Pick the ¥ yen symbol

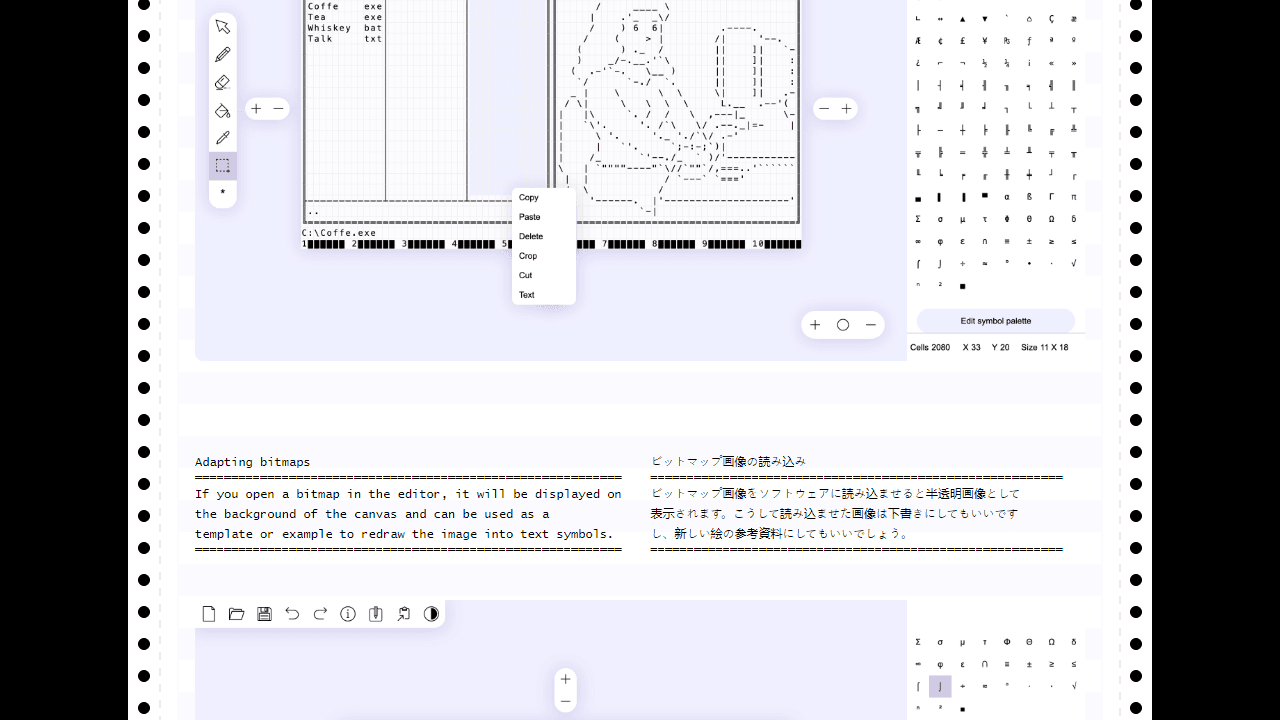point(985,41)
